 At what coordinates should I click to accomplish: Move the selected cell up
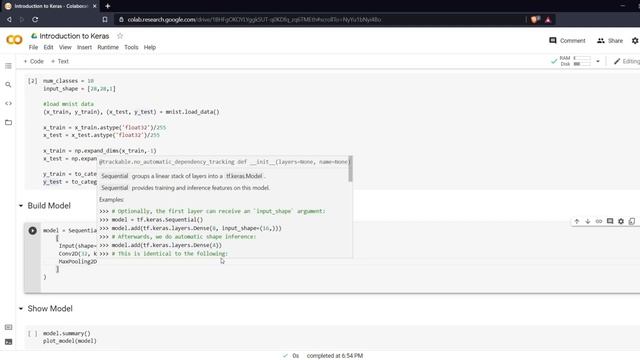(x=577, y=221)
